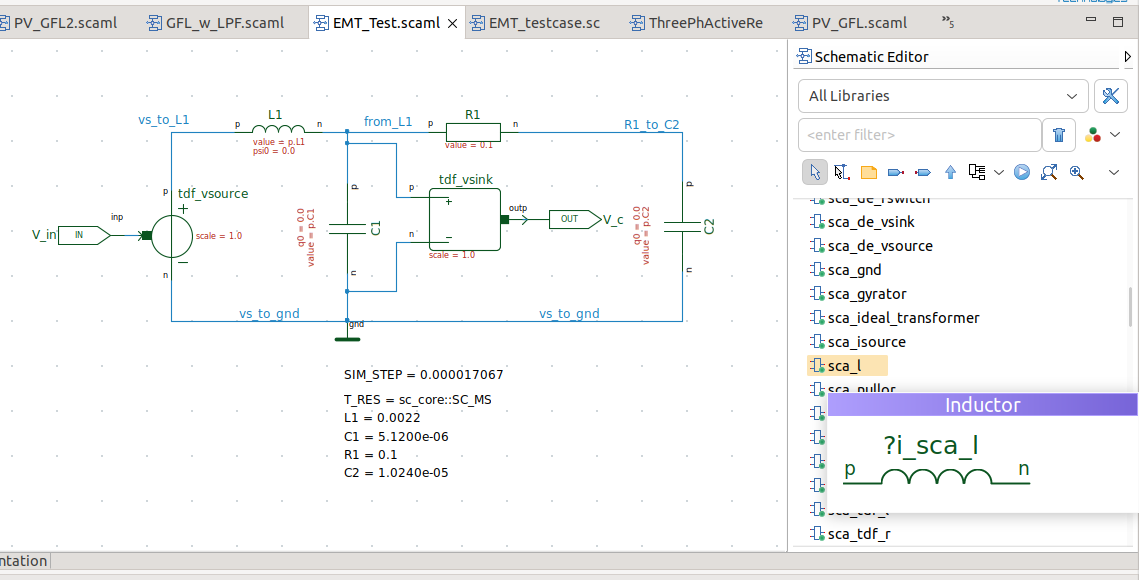Open dropdown next to hierarchy tree icon

click(999, 172)
